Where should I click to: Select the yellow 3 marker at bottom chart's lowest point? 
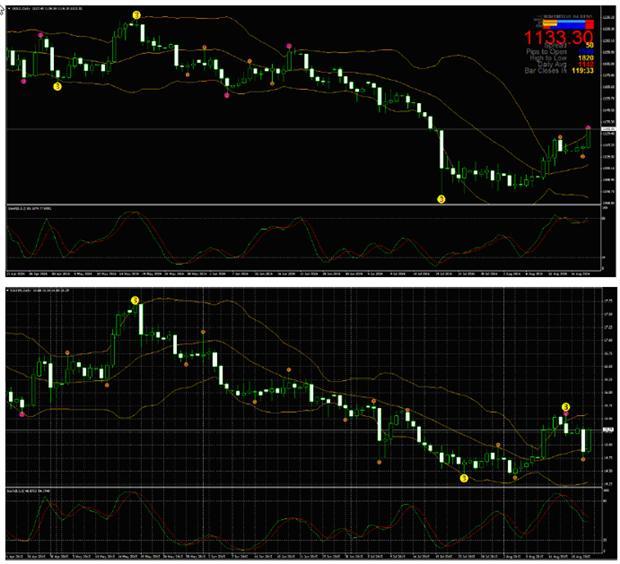point(464,479)
